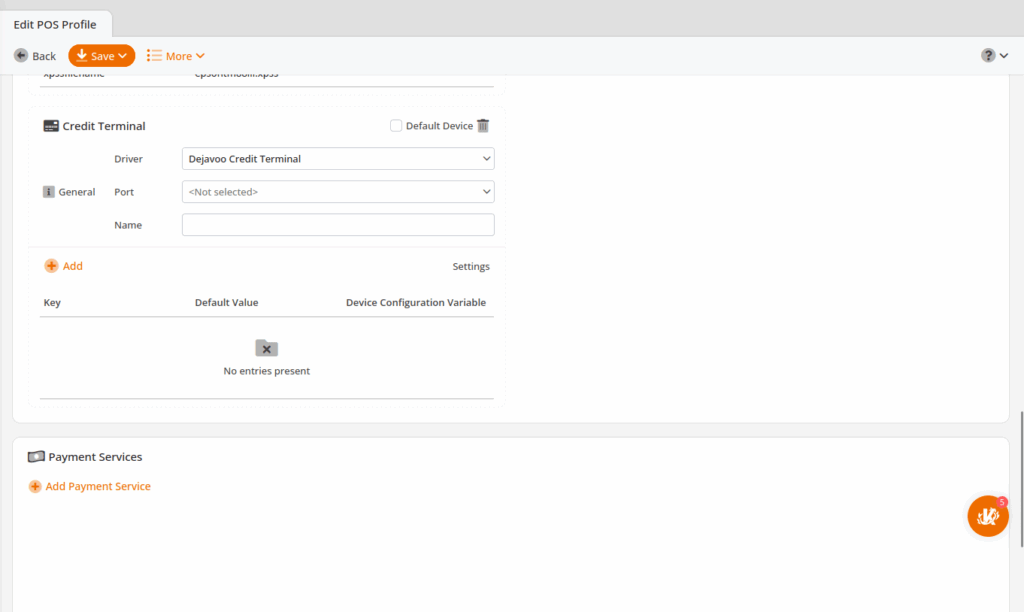Screen dimensions: 1024x612
Task: Click the vertical page scrollbar
Action: (1020, 480)
